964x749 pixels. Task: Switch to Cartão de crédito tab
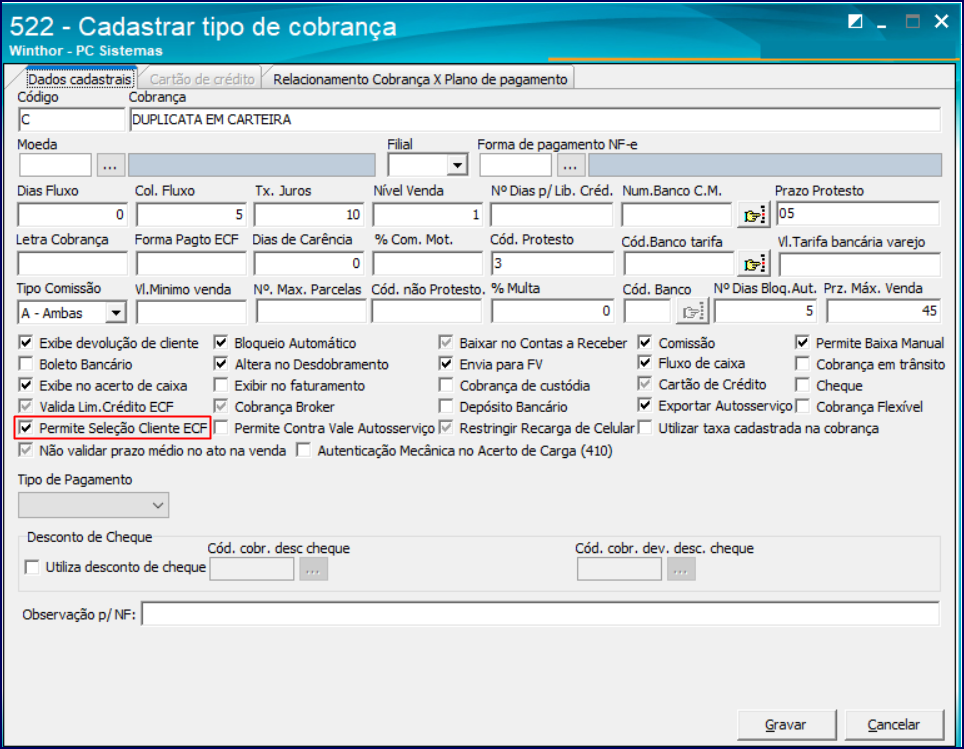202,79
